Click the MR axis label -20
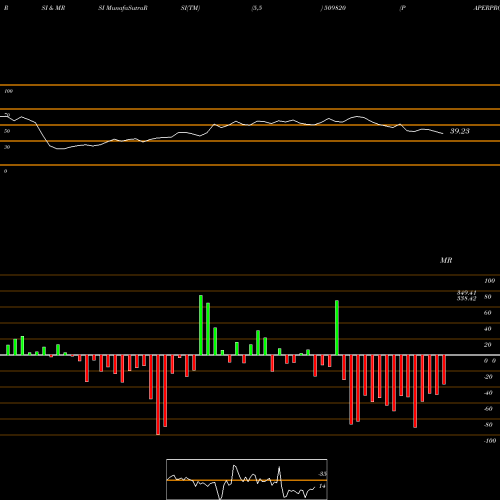The height and width of the screenshot is (500, 500). [488, 377]
